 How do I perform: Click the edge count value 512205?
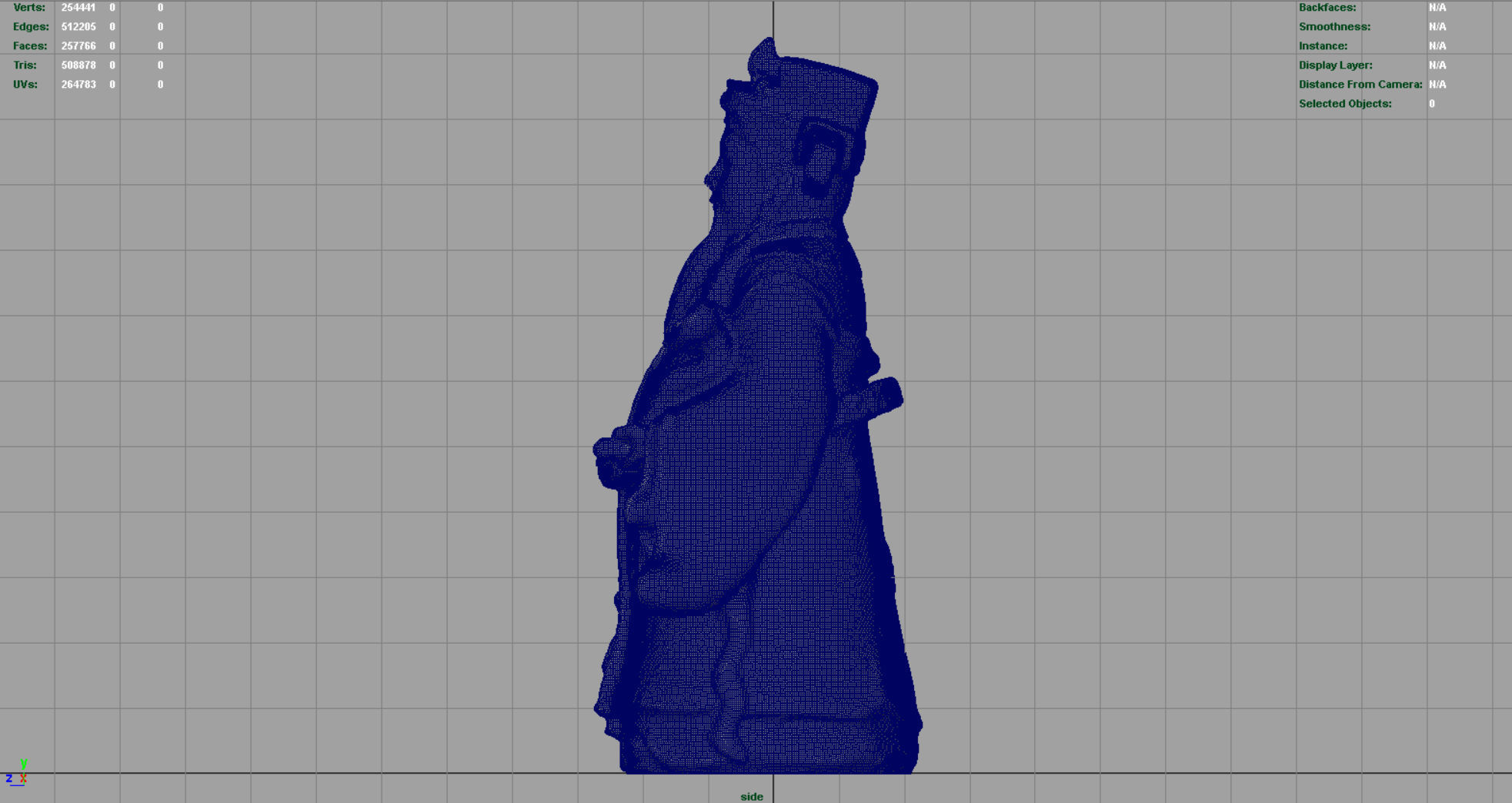pos(78,27)
